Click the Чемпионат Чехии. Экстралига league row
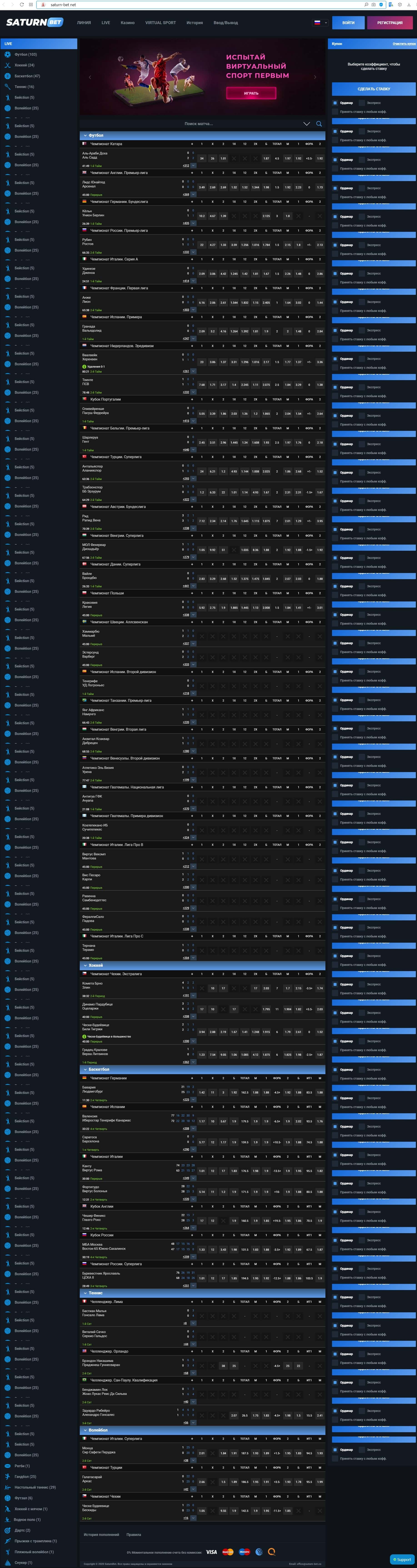Viewport: 417px width, 1568px height. coord(202,974)
